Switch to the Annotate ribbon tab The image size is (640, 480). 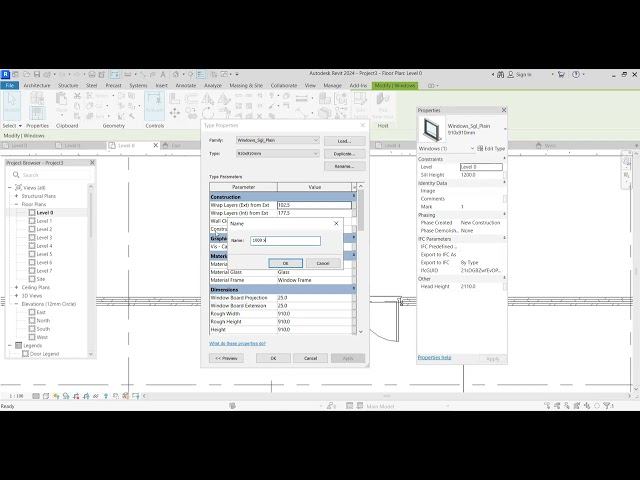186,85
